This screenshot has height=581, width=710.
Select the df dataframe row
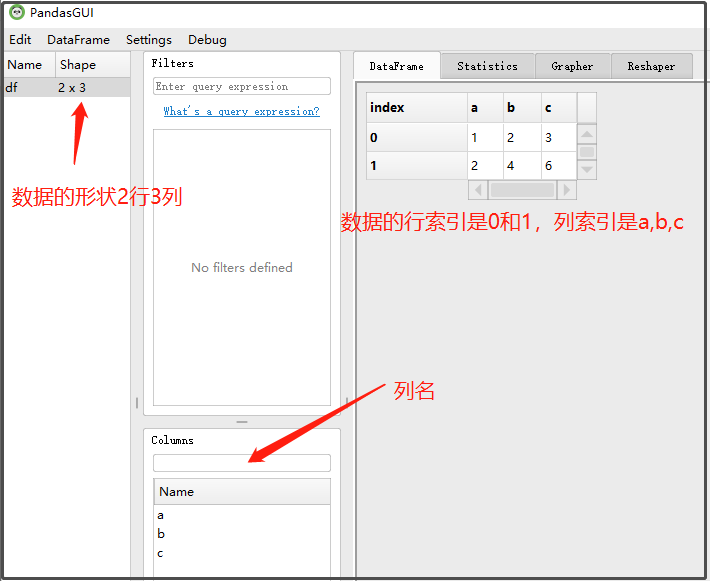click(67, 87)
